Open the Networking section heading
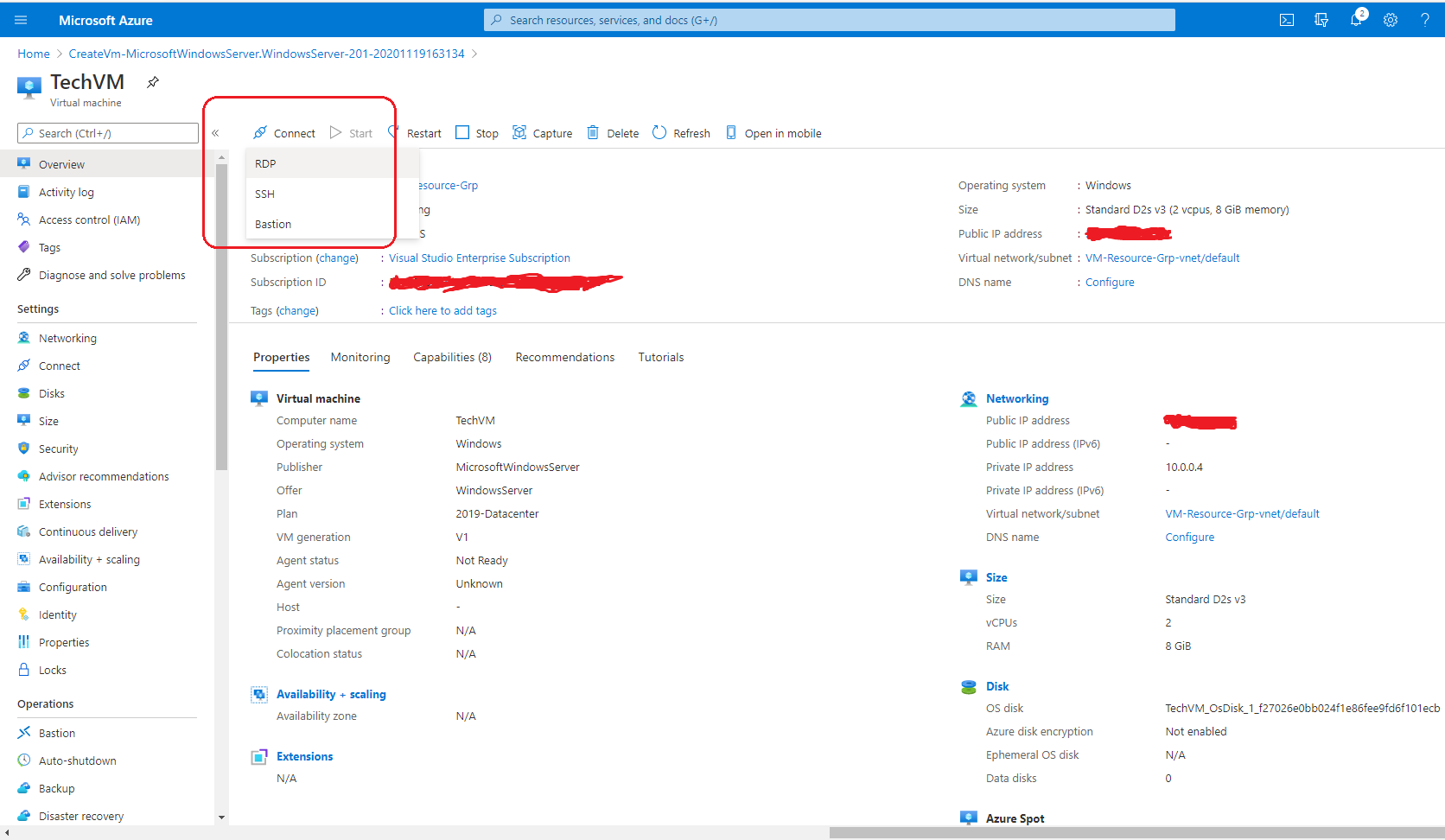Screen dimensions: 1445x840 (1017, 398)
